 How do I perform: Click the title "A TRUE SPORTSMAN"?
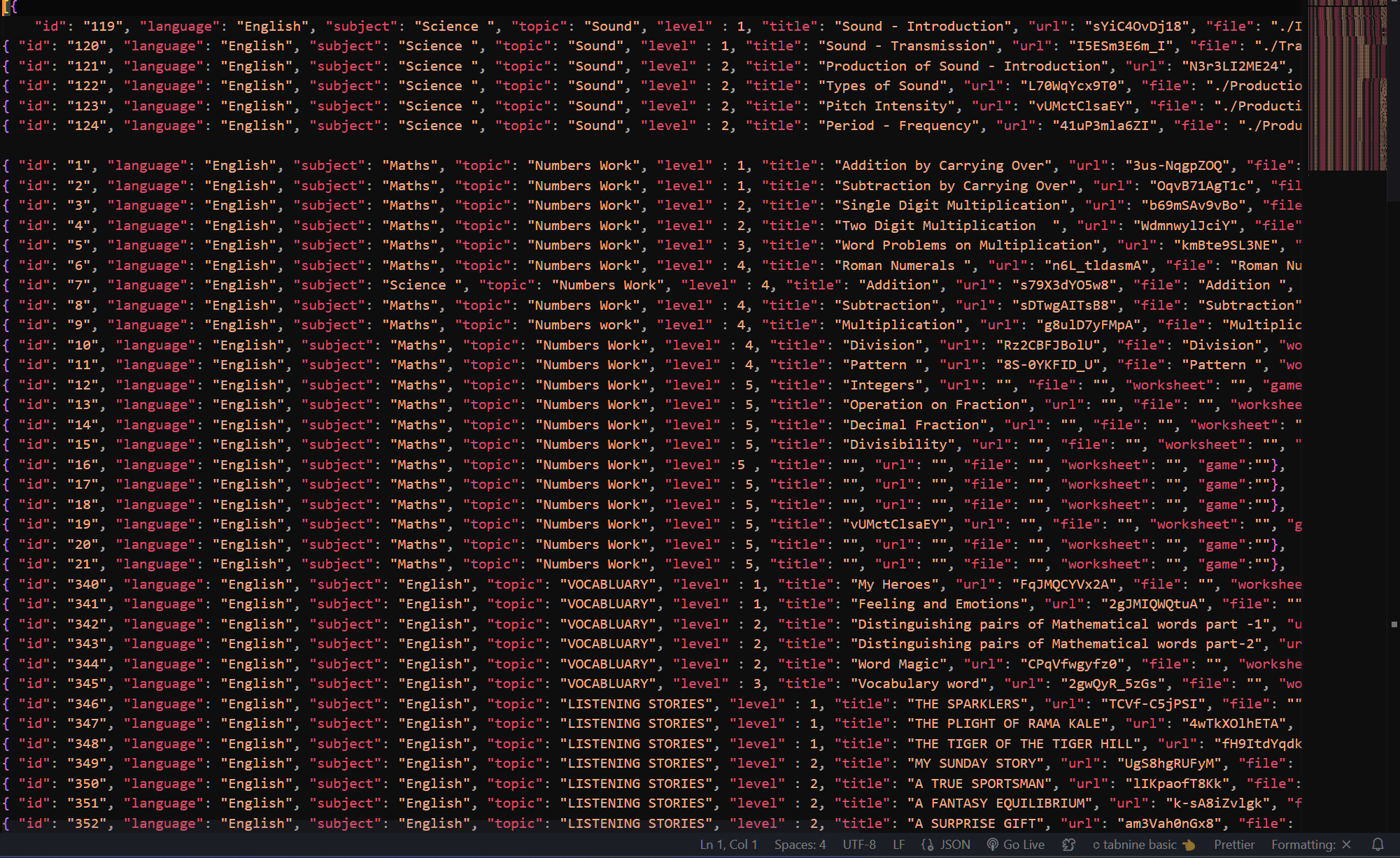[x=980, y=784]
